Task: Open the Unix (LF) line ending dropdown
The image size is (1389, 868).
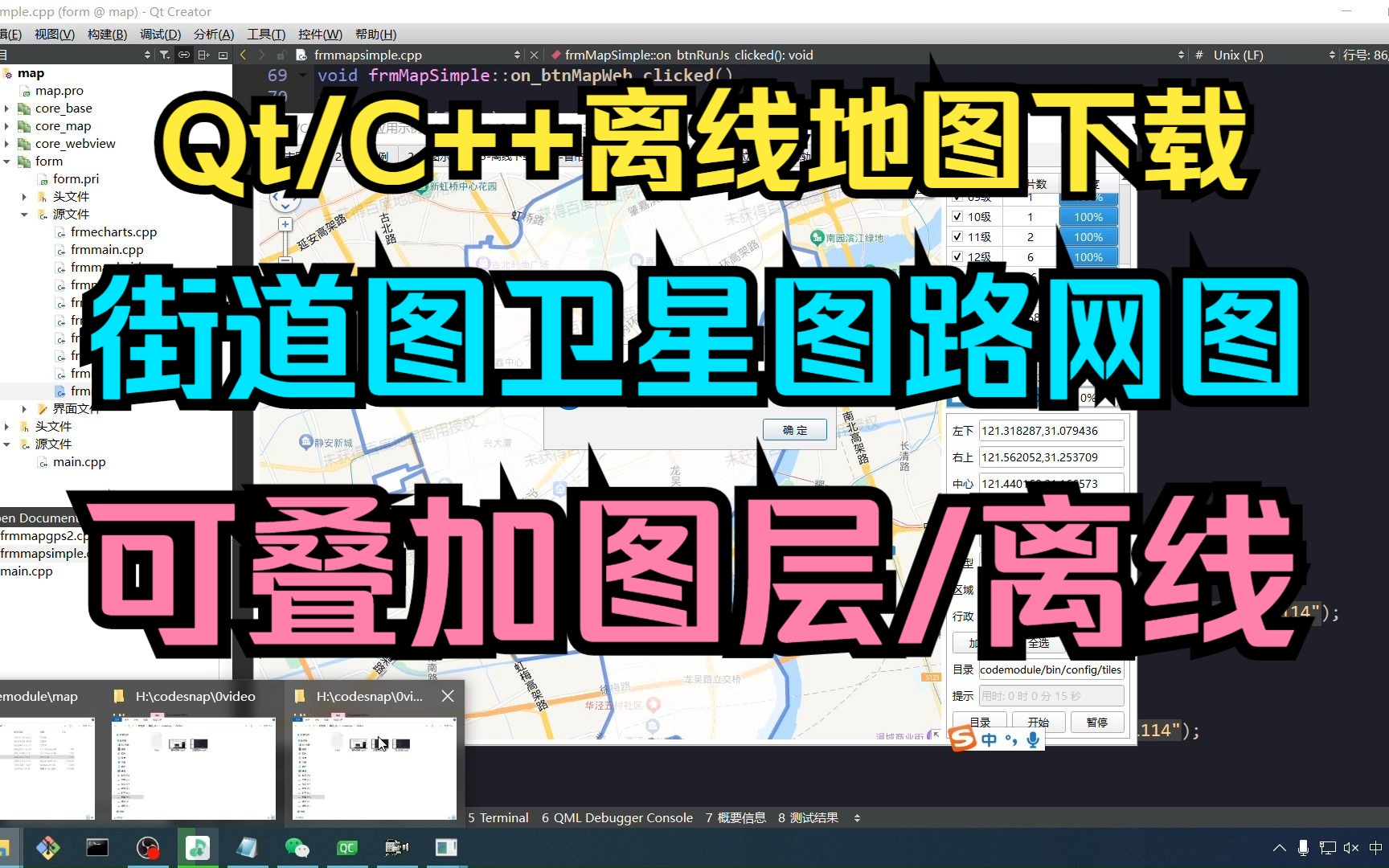Action: coord(1332,55)
